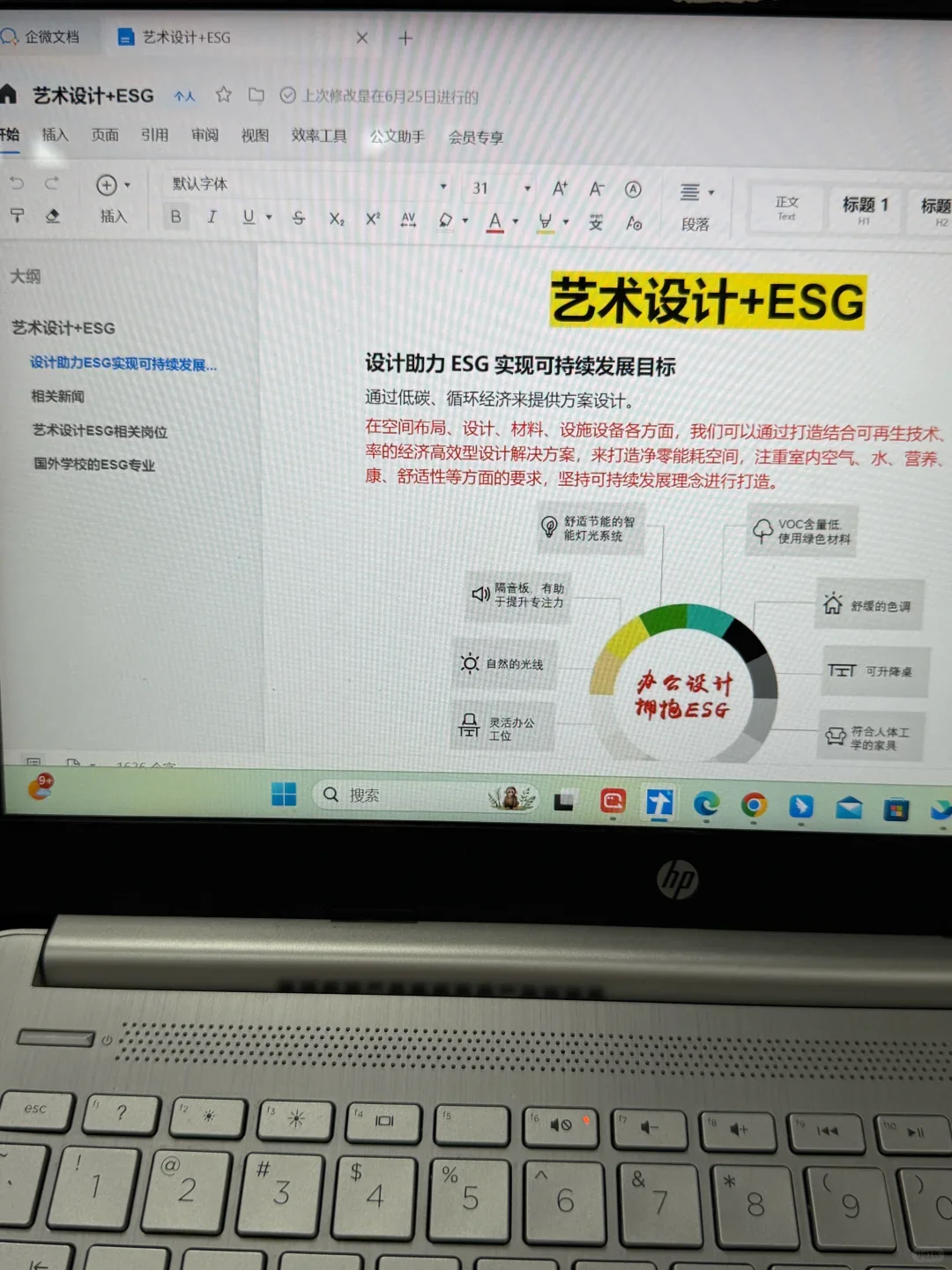Toggle superscript formatting

[373, 218]
